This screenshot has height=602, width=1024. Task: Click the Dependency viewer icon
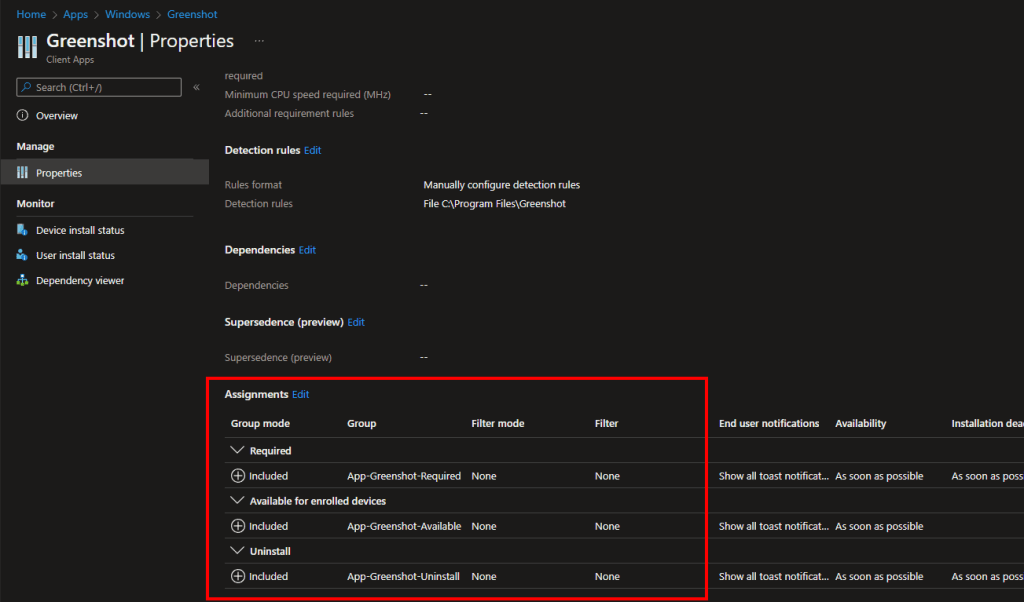point(23,281)
